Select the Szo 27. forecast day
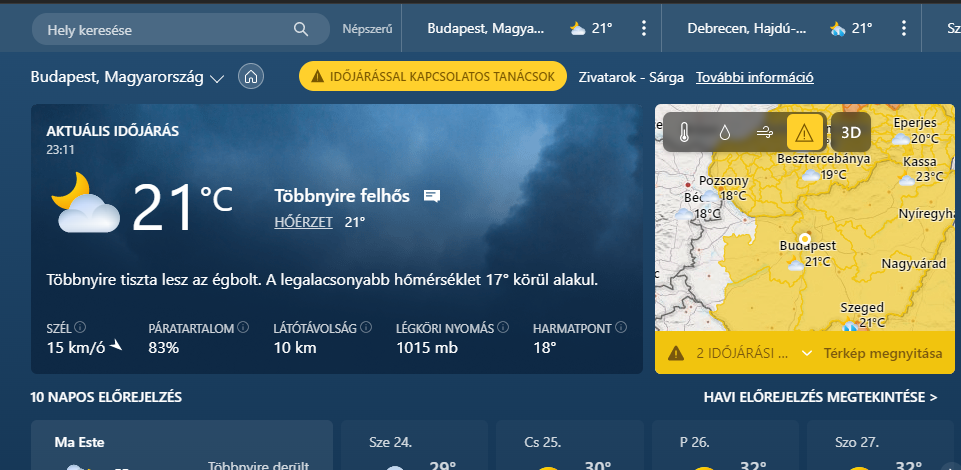961x470 pixels. [x=883, y=445]
